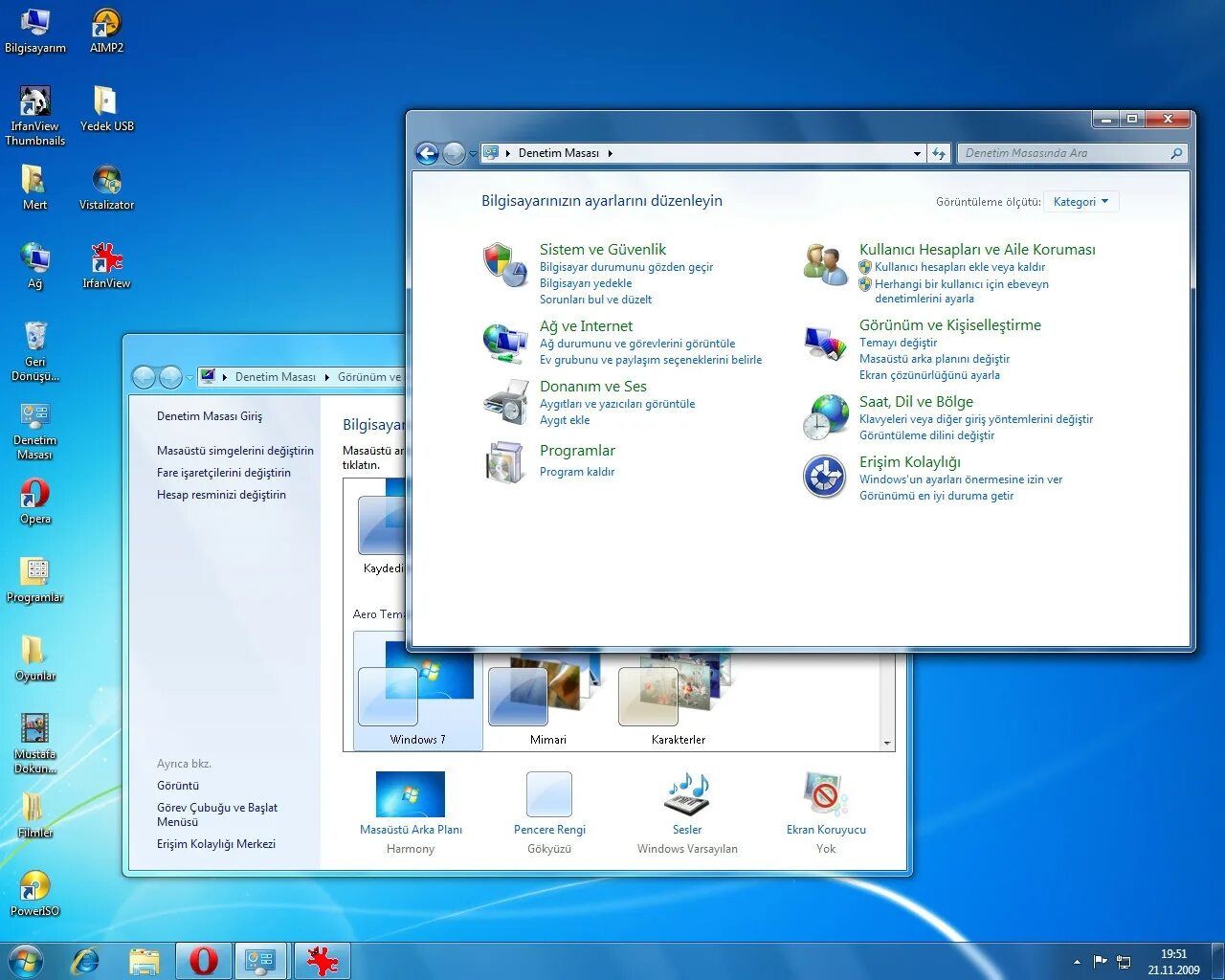The image size is (1225, 980).
Task: Click the taskbar clock showing 19:51
Action: click(x=1173, y=962)
